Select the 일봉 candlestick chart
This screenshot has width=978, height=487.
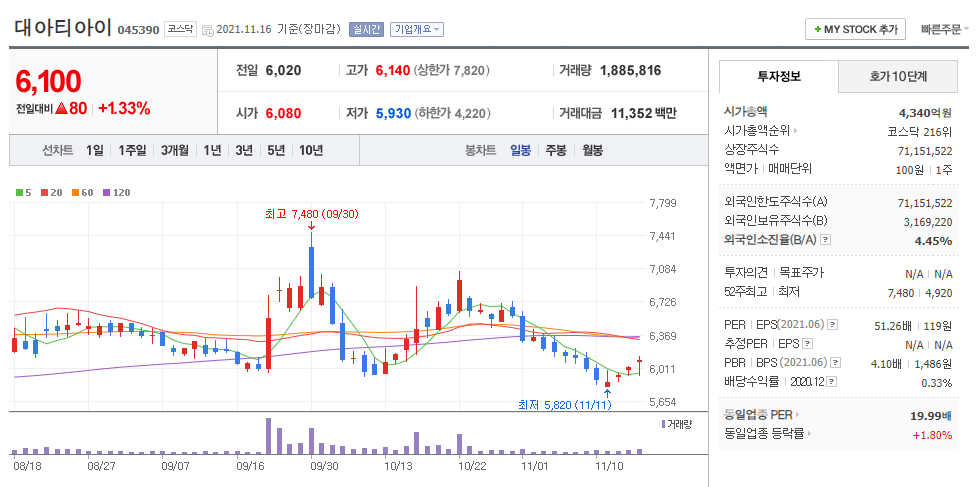(x=520, y=150)
